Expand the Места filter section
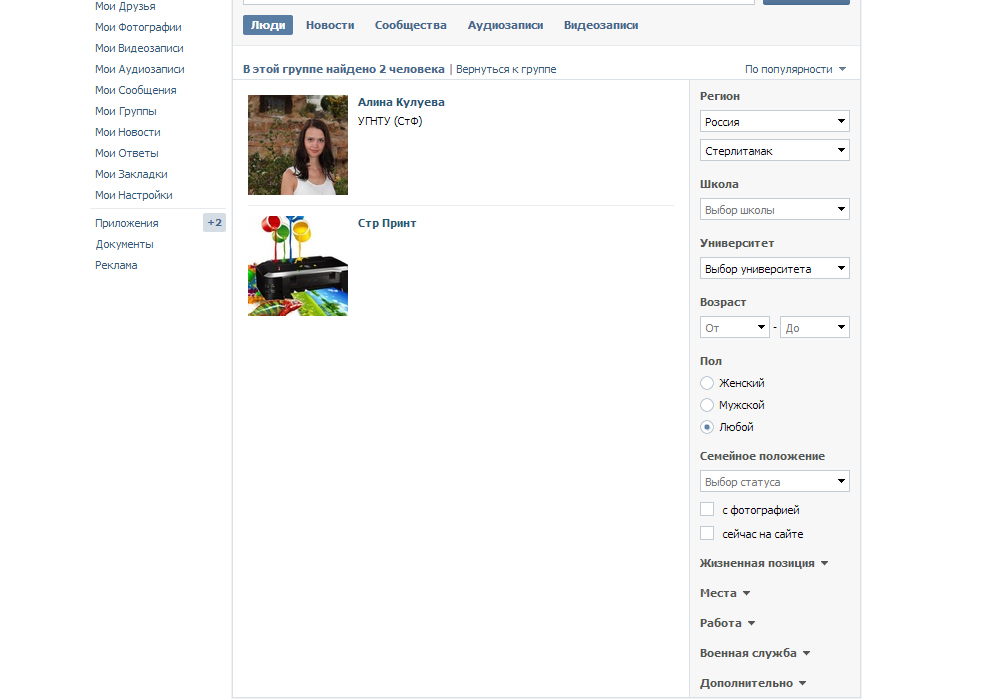Image resolution: width=1000 pixels, height=700 pixels. (x=724, y=593)
